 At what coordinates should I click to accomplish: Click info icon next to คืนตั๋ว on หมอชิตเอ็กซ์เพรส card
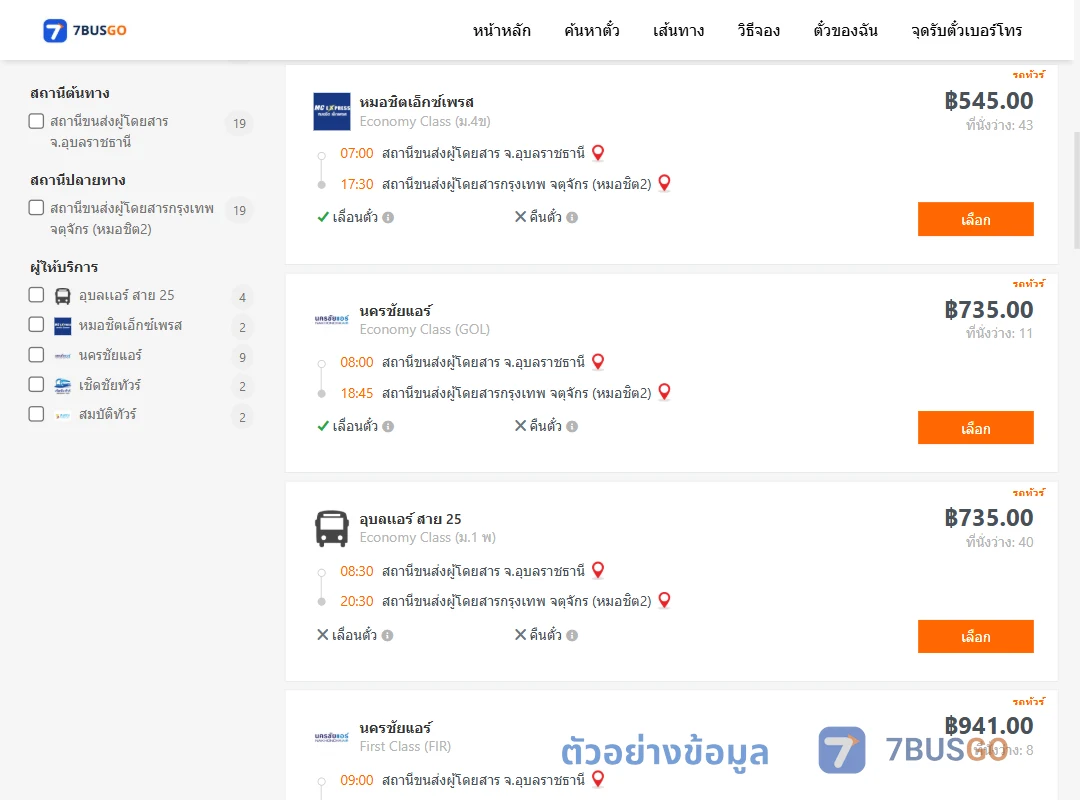[572, 218]
